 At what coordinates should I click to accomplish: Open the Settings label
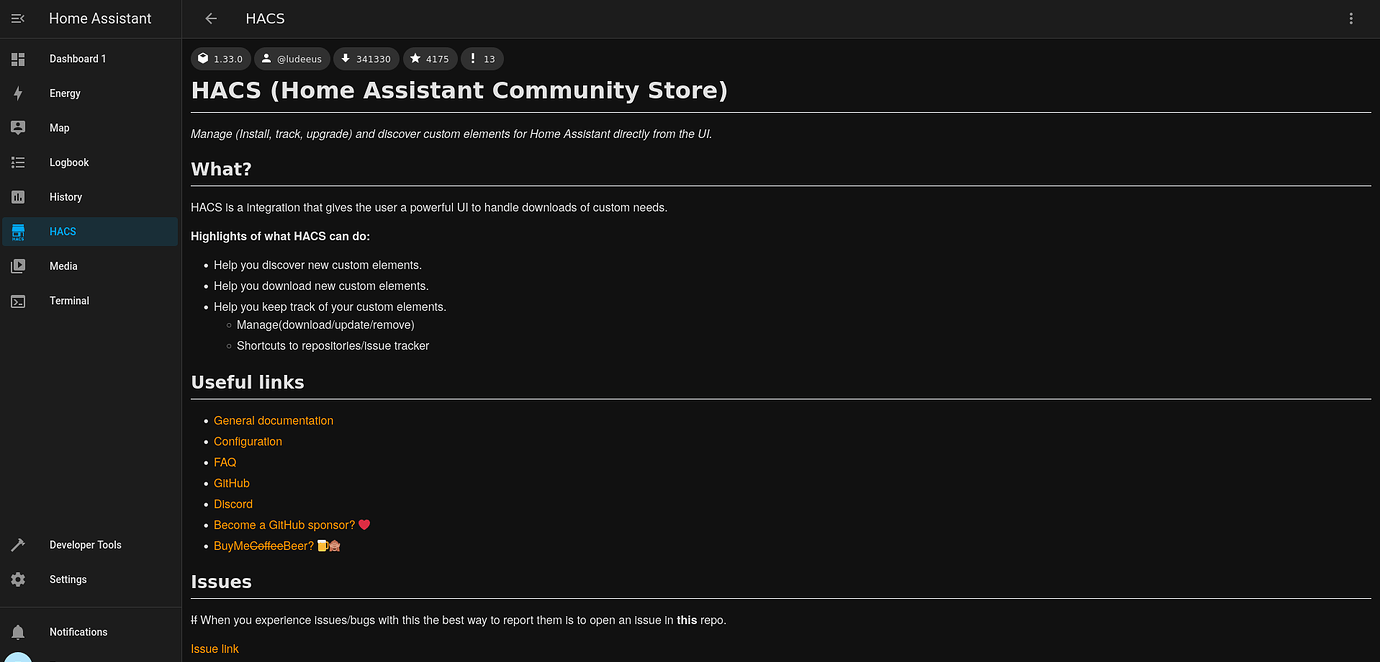[68, 580]
